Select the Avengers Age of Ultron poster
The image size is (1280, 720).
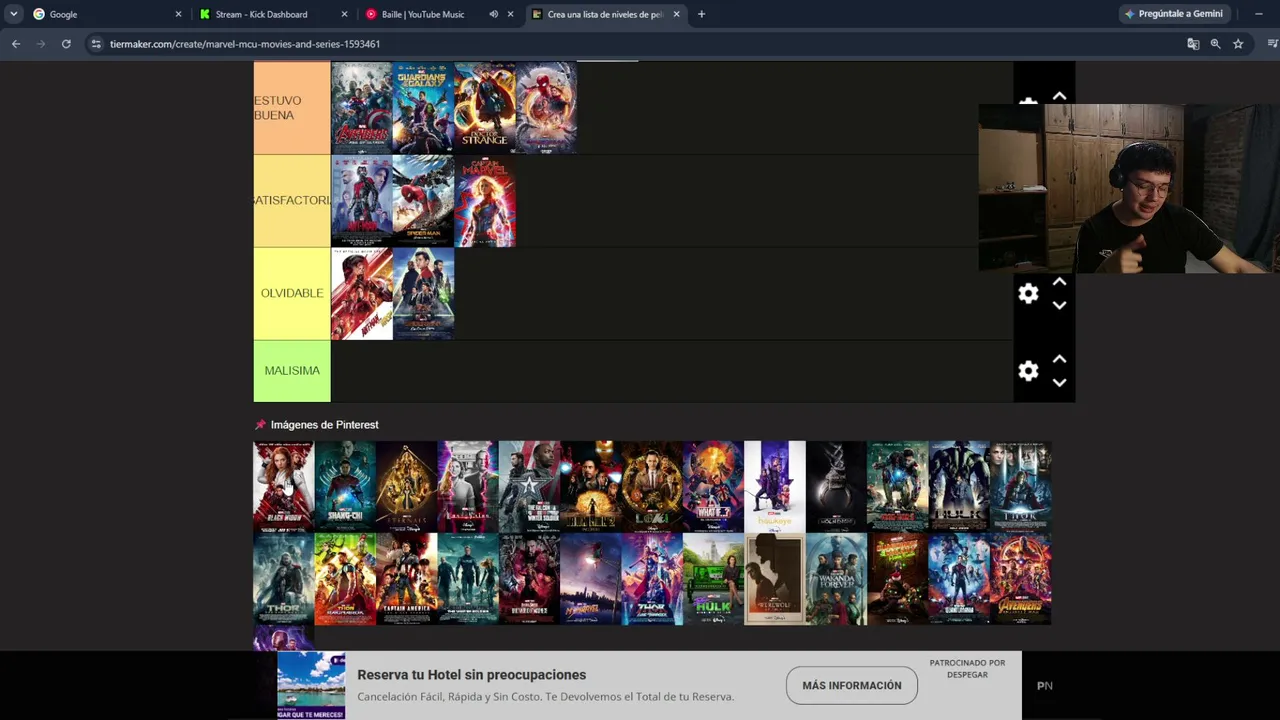[362, 108]
